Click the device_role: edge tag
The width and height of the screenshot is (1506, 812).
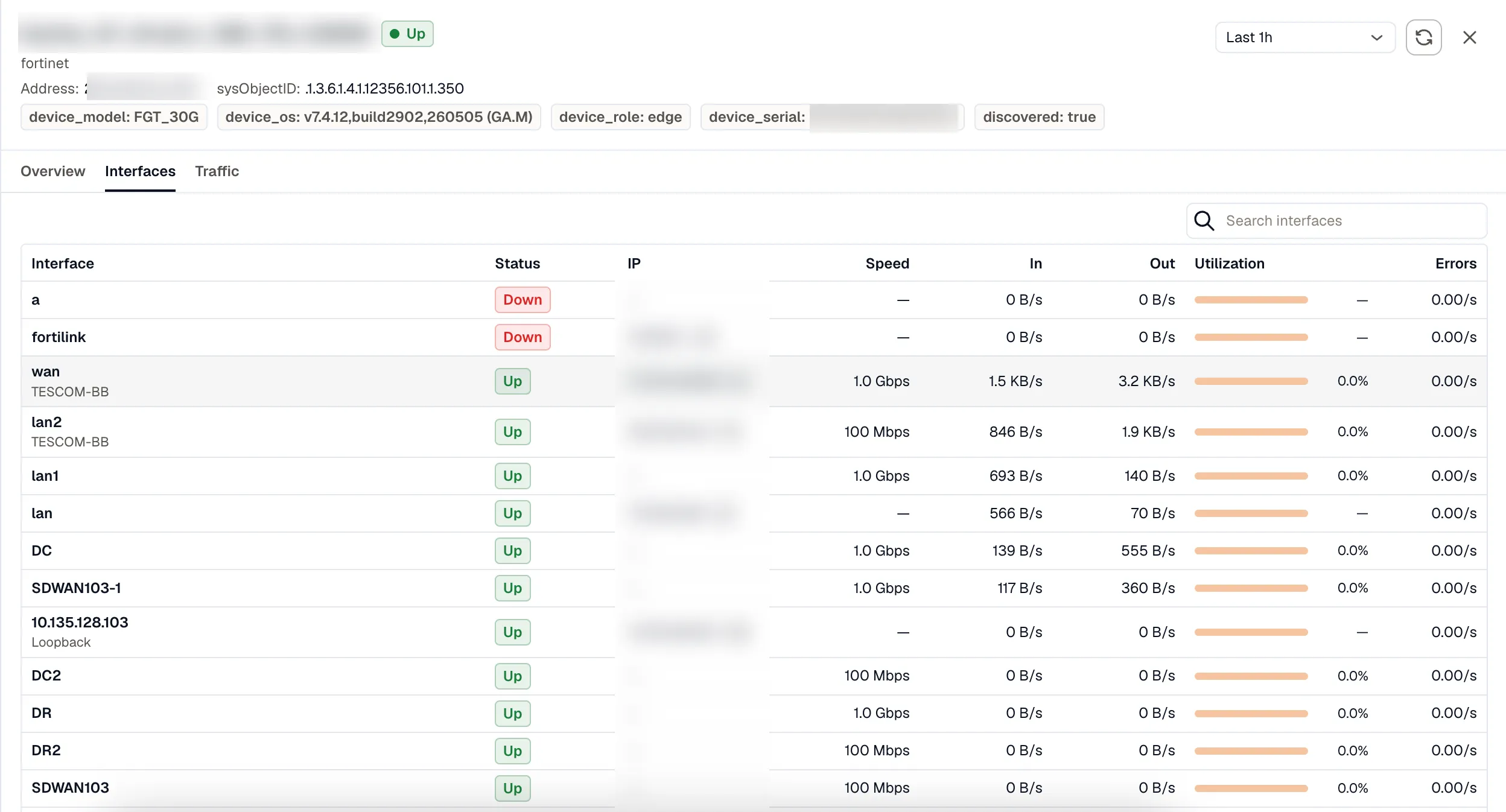(x=620, y=117)
